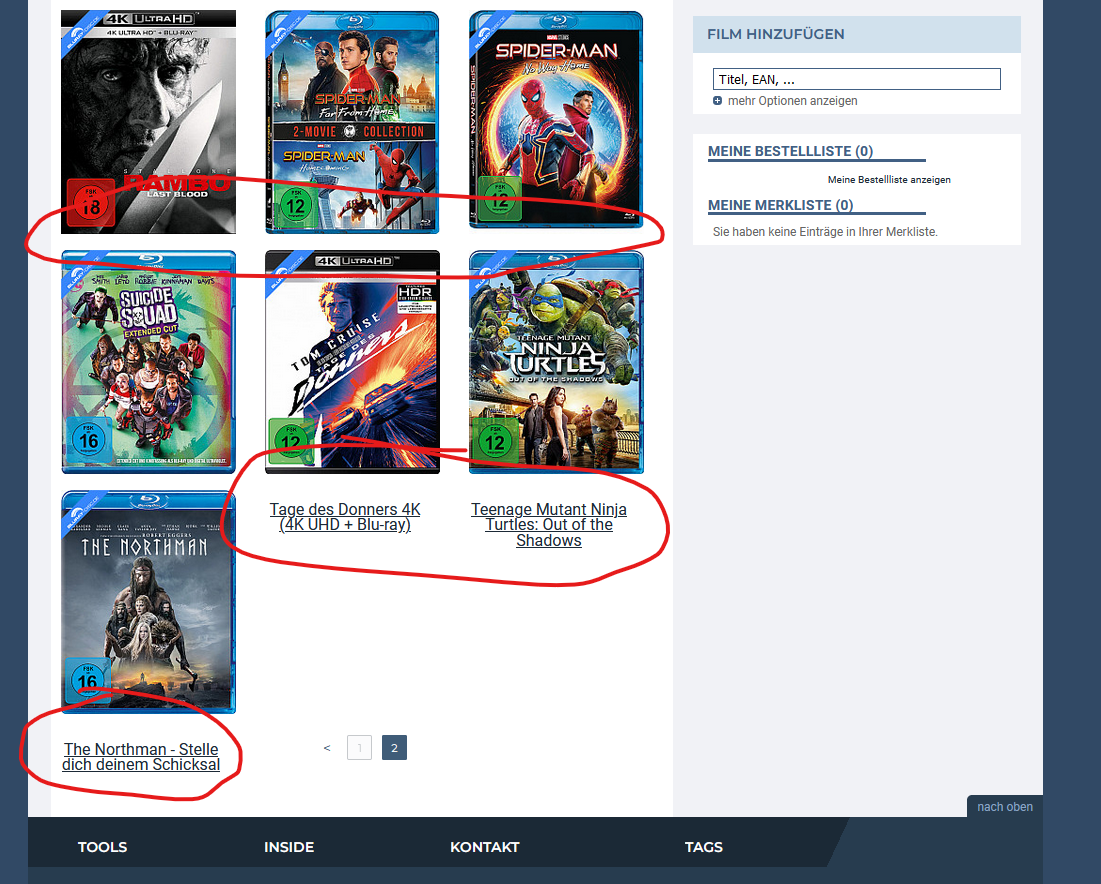
Task: Open the KONTAKT footer section
Action: click(x=484, y=847)
